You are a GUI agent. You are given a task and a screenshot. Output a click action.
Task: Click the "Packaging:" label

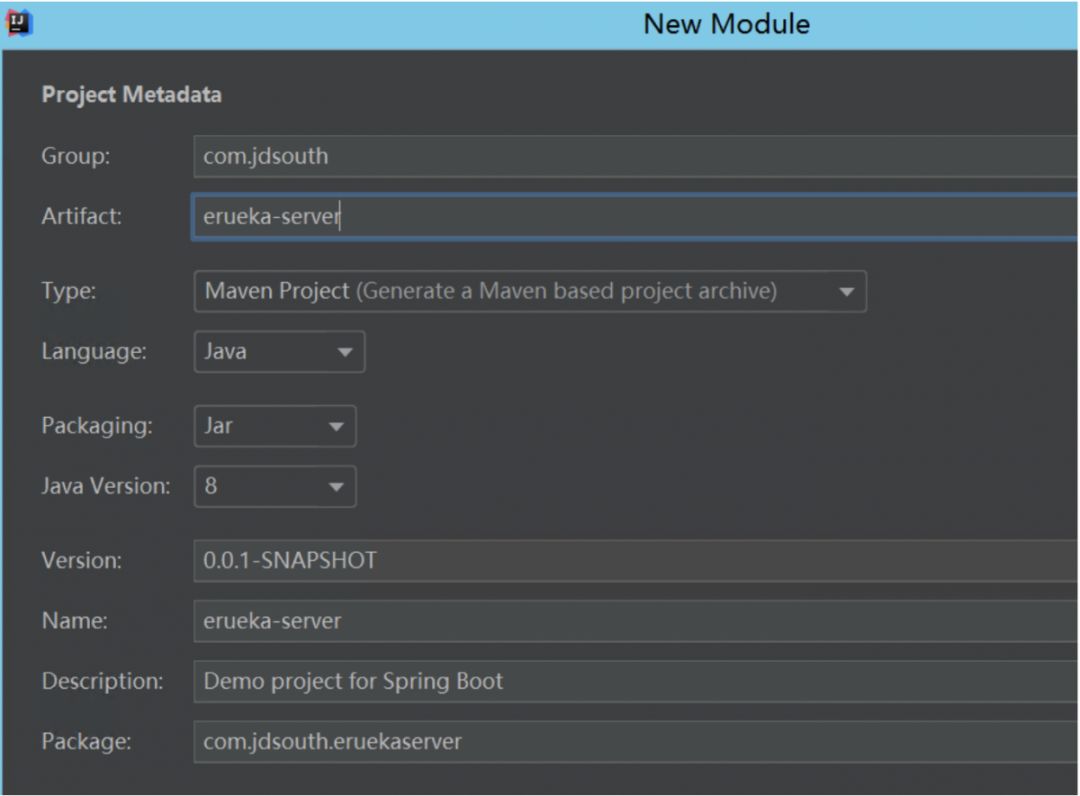click(x=97, y=426)
